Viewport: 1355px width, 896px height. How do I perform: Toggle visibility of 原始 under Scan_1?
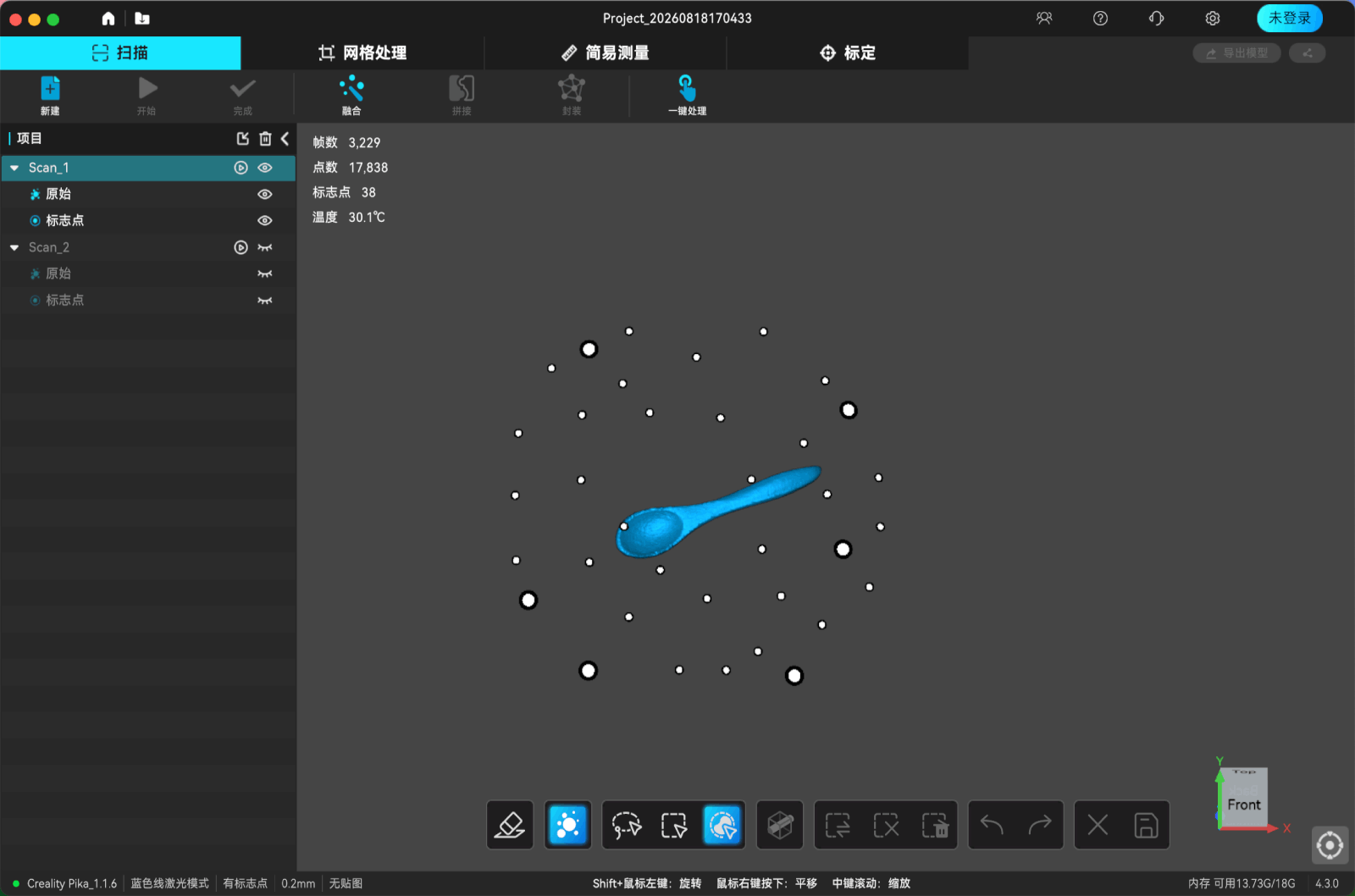[x=265, y=194]
